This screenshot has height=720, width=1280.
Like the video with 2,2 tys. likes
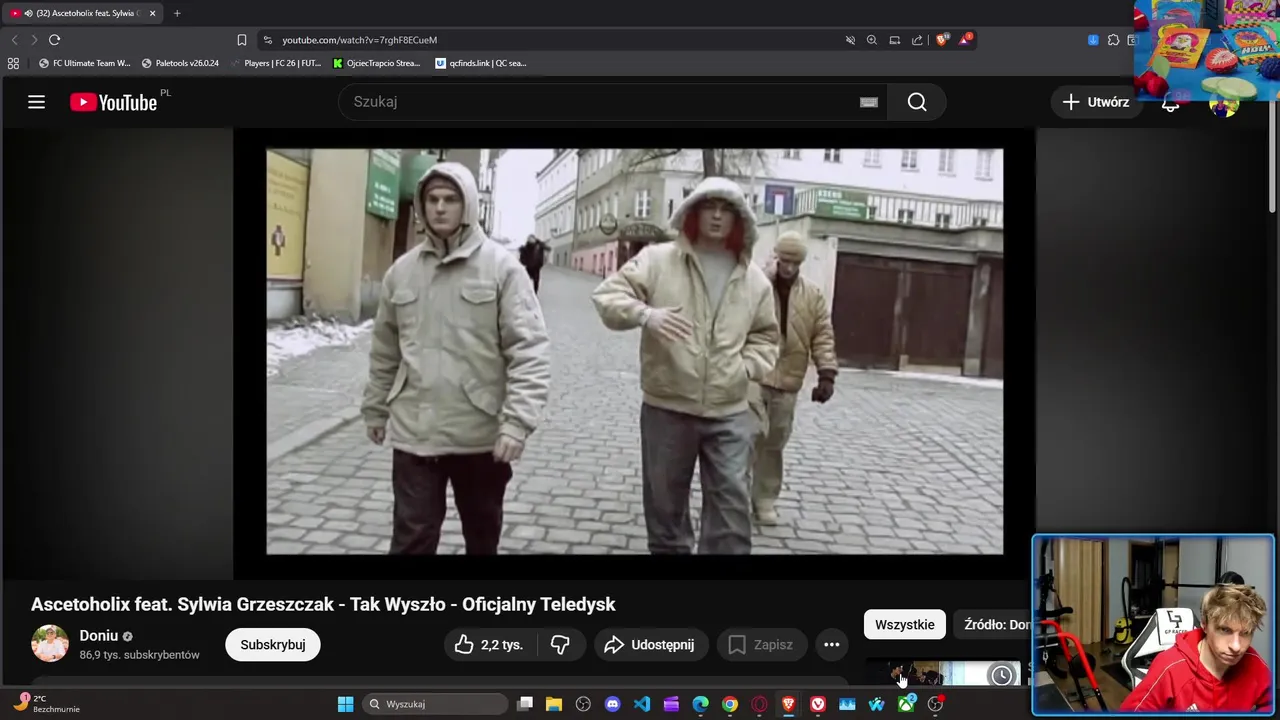point(490,645)
